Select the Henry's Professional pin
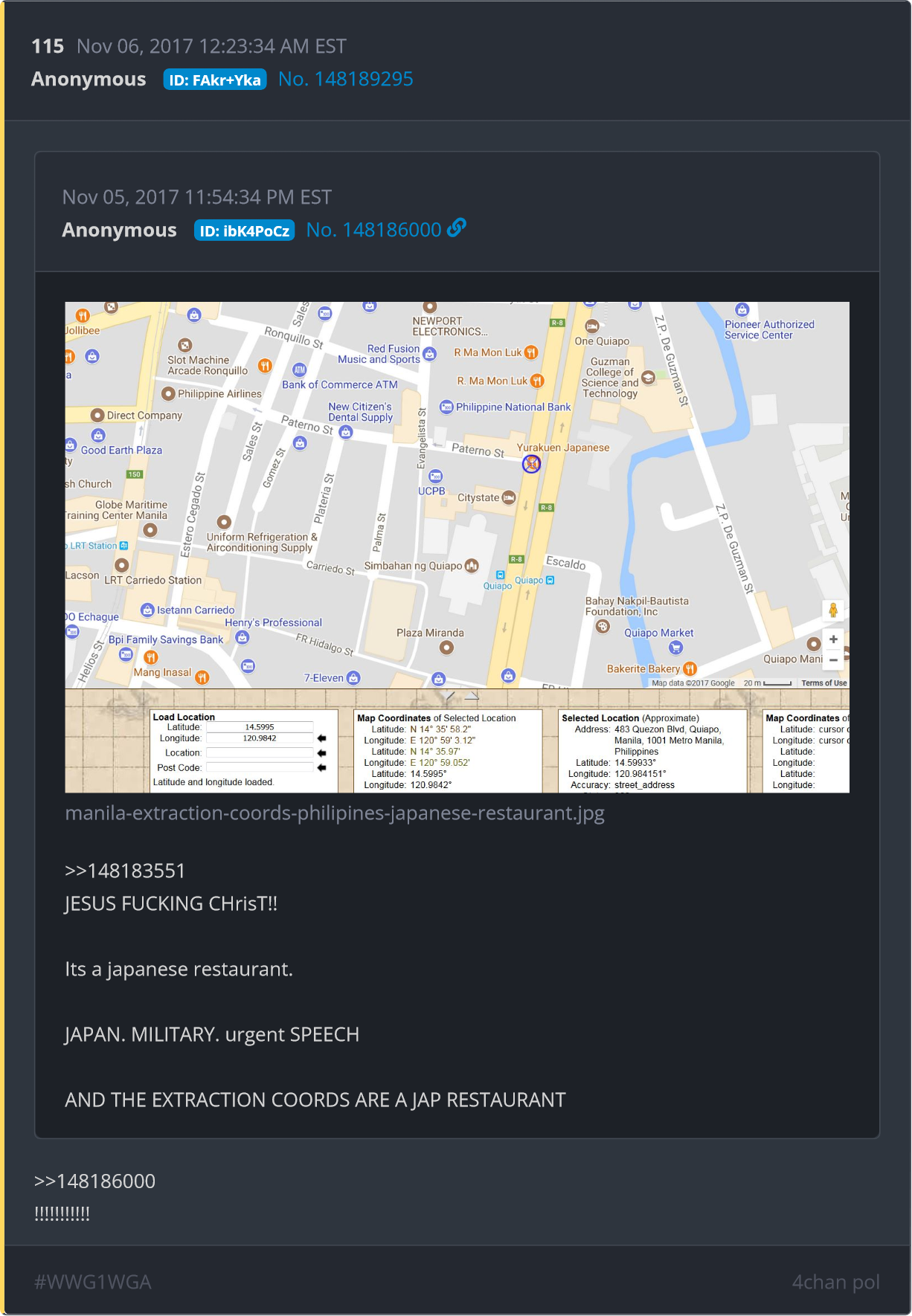The height and width of the screenshot is (1316, 912). click(x=243, y=637)
